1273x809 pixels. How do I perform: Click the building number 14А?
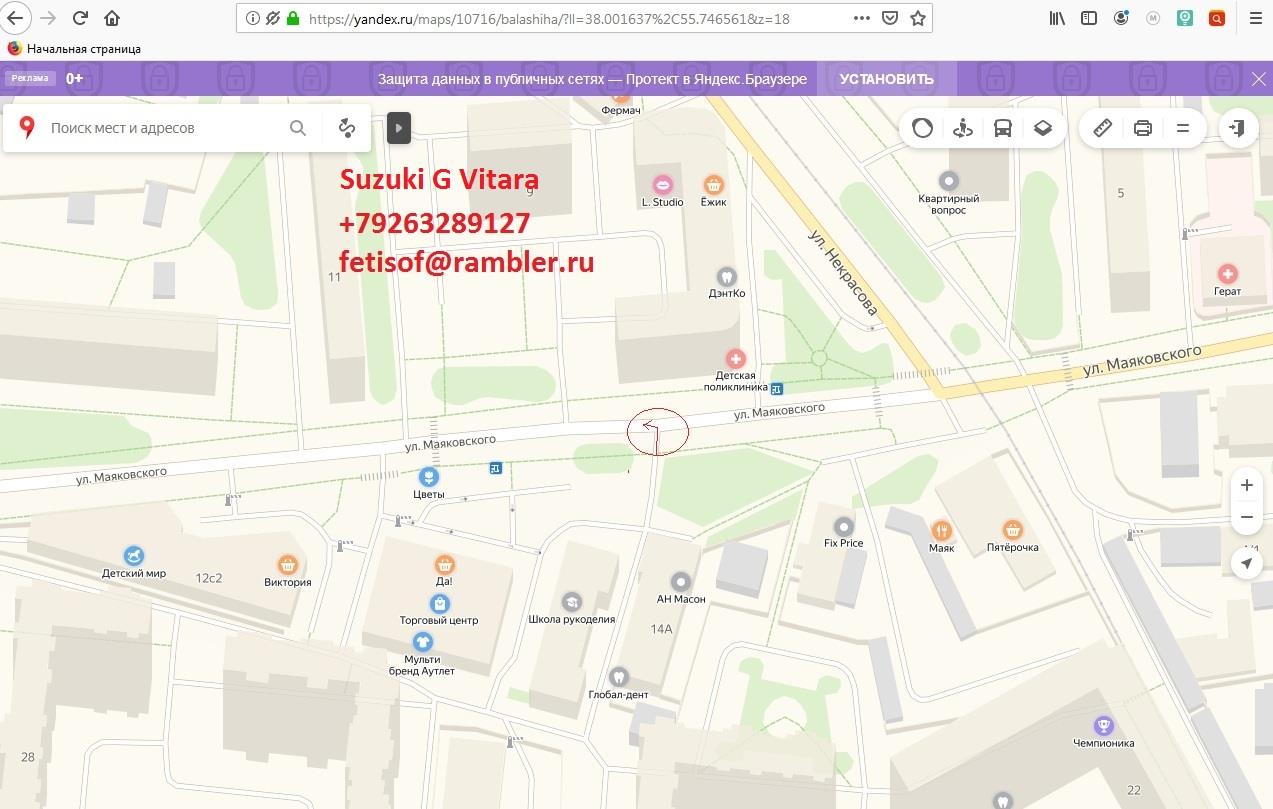click(661, 629)
